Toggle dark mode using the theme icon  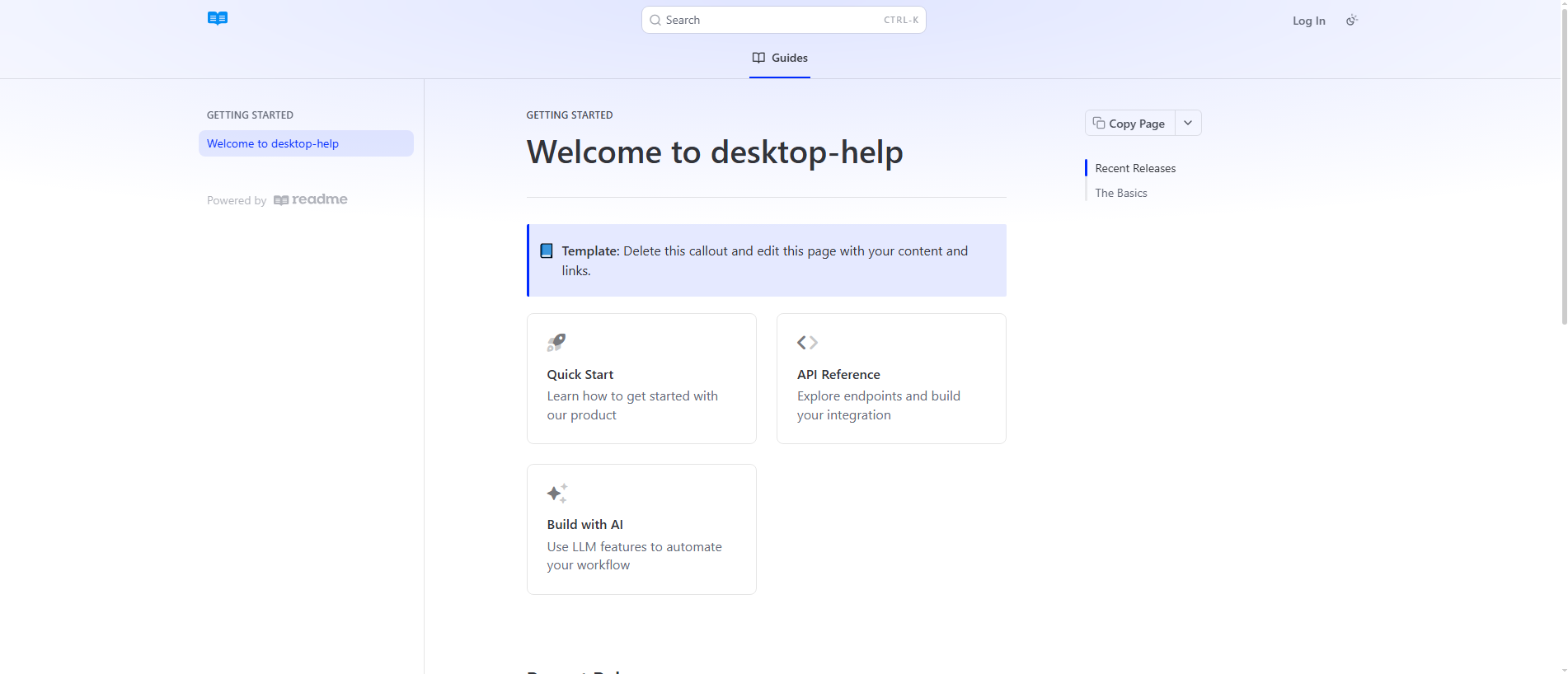click(x=1351, y=21)
